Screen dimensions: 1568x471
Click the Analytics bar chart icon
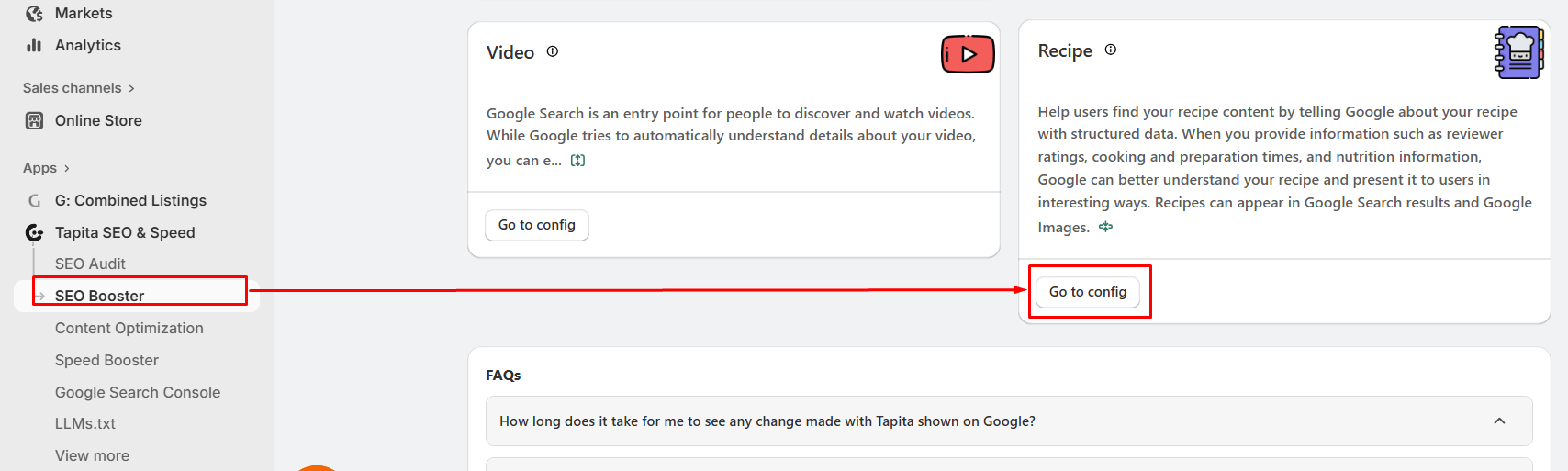34,45
